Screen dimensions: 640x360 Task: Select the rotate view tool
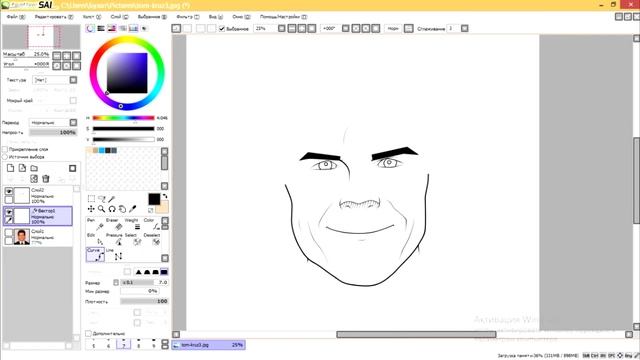(112, 209)
